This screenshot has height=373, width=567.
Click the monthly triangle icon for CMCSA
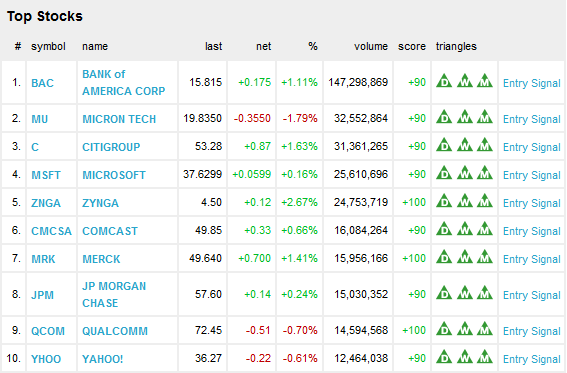pos(485,229)
